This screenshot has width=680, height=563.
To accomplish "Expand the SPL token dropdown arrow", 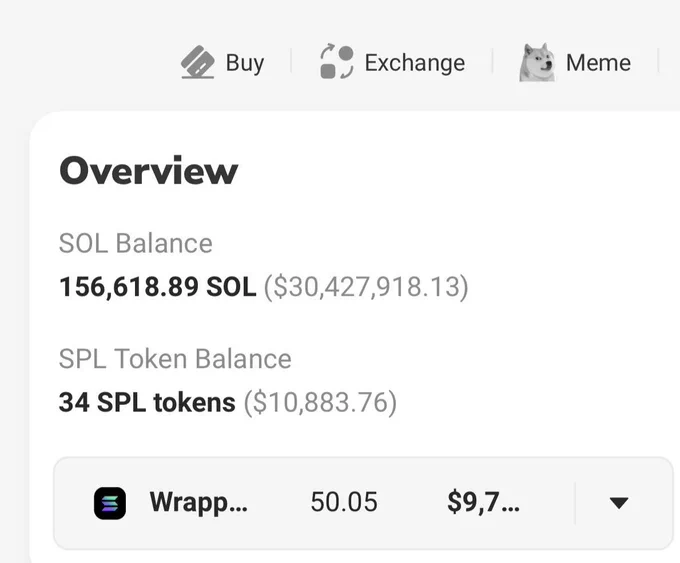I will click(x=619, y=503).
